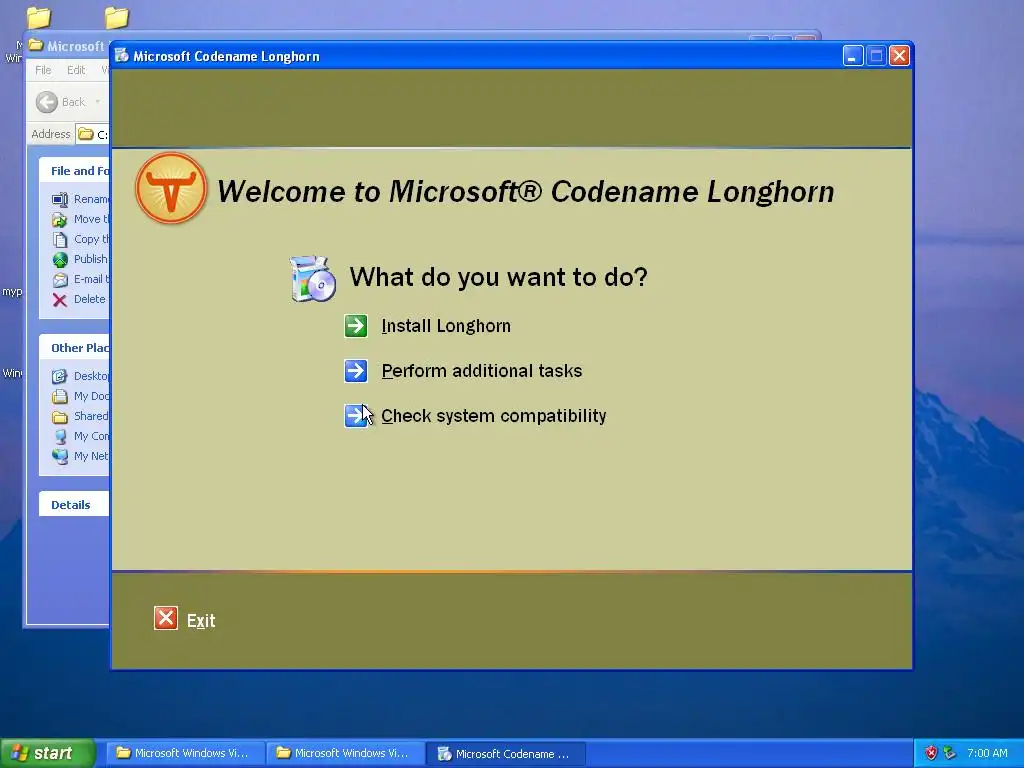
Task: Expand the Details panel header
Action: click(74, 505)
